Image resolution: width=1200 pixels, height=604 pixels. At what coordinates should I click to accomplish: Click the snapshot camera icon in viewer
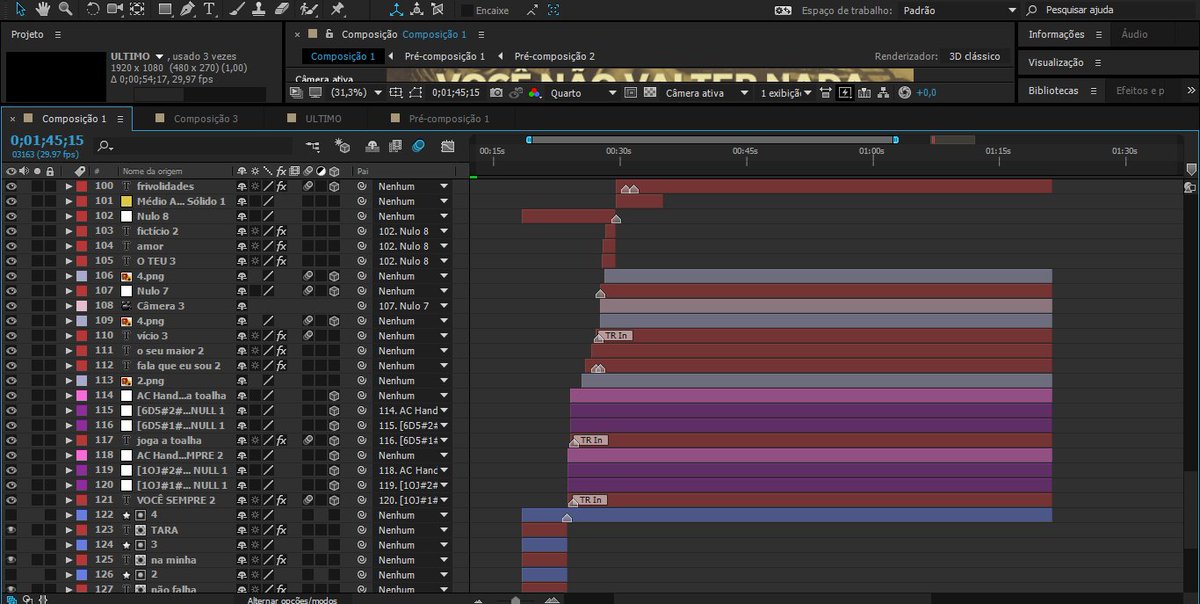coord(496,92)
